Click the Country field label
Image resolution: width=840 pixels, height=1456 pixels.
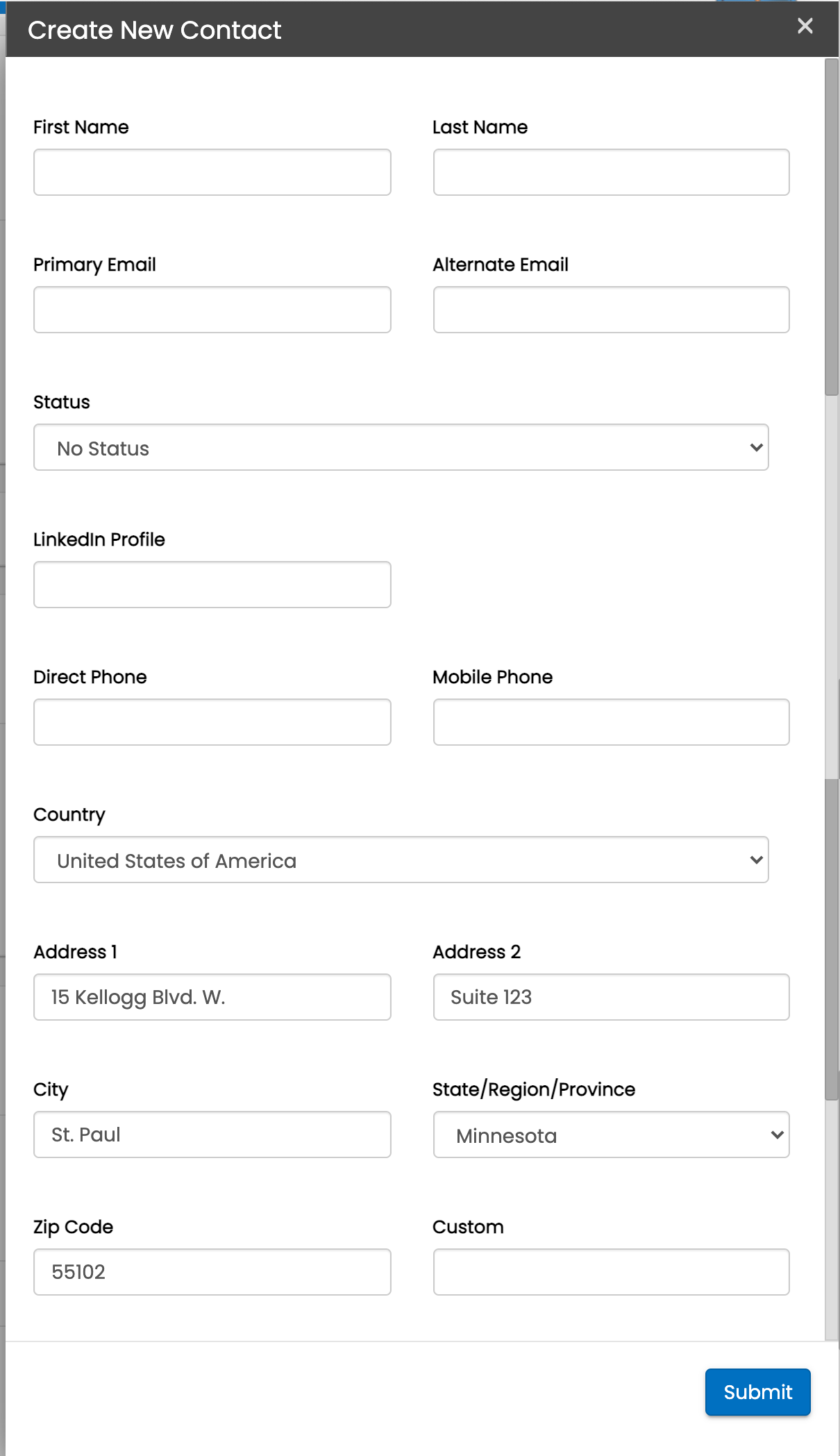[69, 814]
